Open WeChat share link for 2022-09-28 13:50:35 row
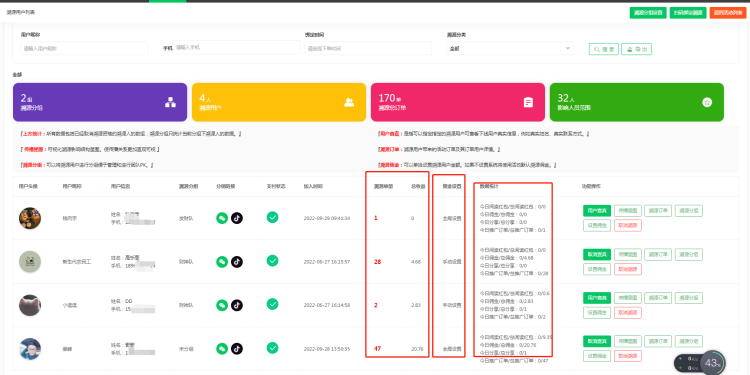 [x=222, y=349]
